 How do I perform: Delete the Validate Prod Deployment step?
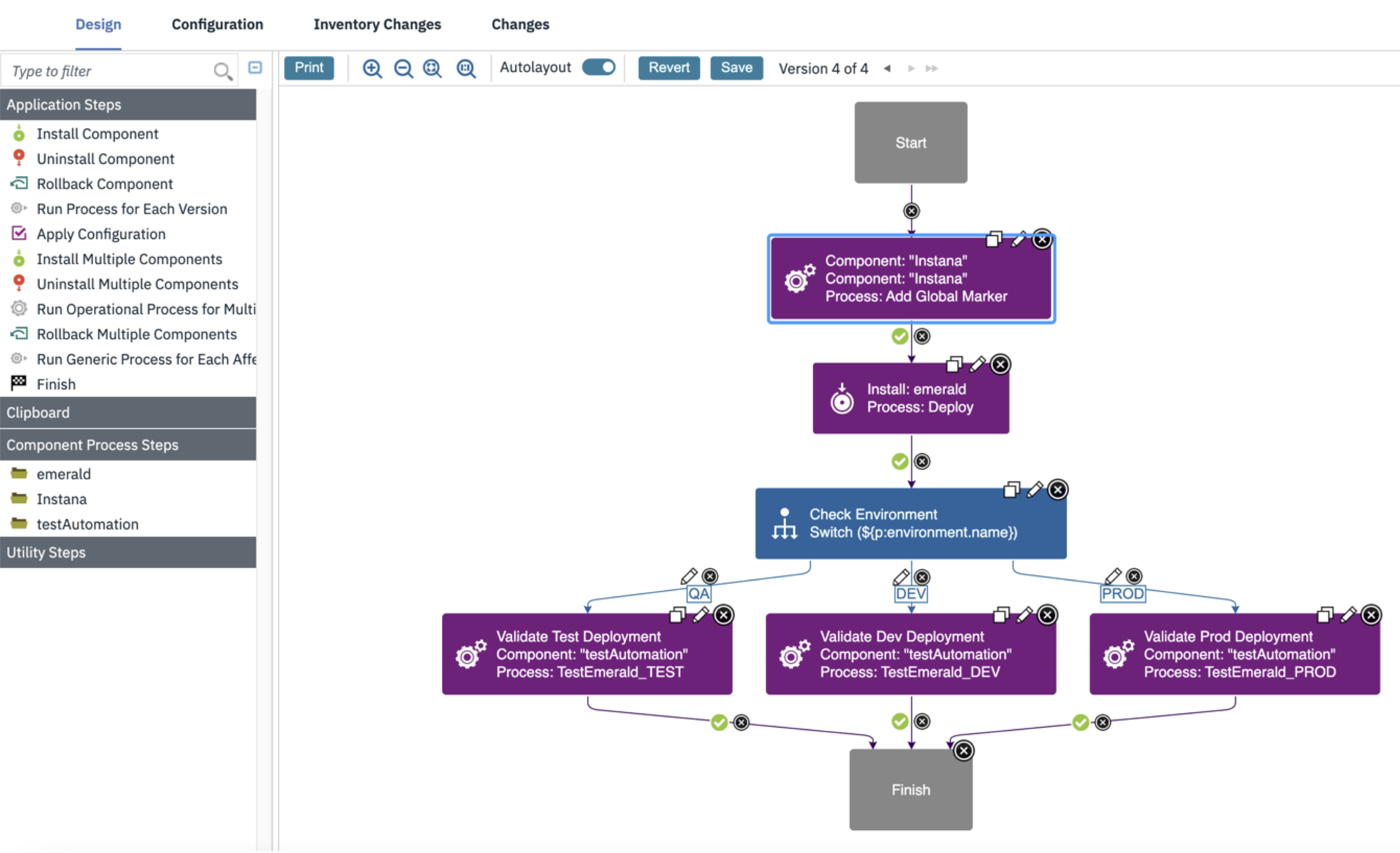pyautogui.click(x=1371, y=616)
